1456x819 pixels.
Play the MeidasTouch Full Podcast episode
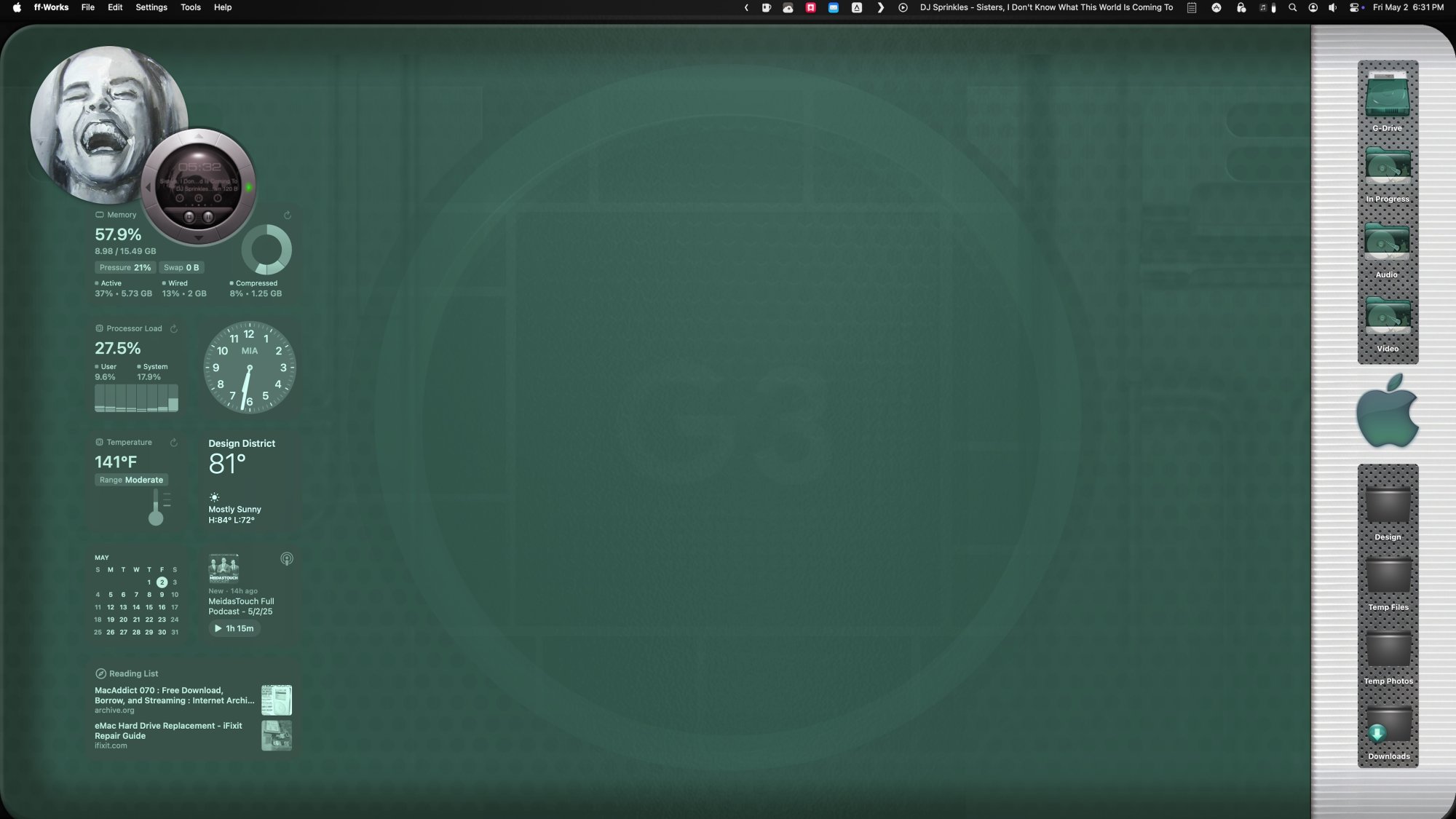(234, 628)
